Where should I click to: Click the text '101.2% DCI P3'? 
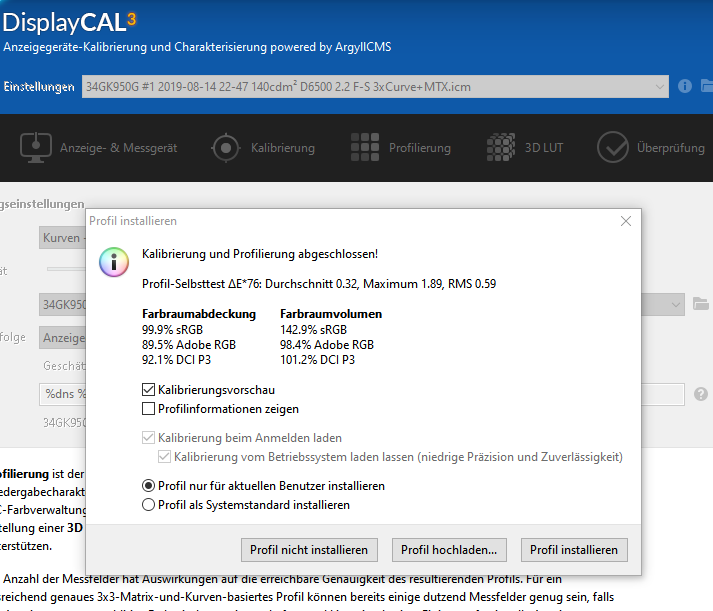point(317,360)
